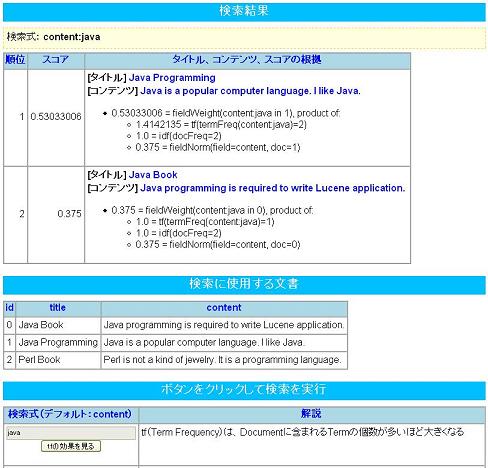
Task: Click the second result's content about Lucene application
Action: tap(273, 188)
